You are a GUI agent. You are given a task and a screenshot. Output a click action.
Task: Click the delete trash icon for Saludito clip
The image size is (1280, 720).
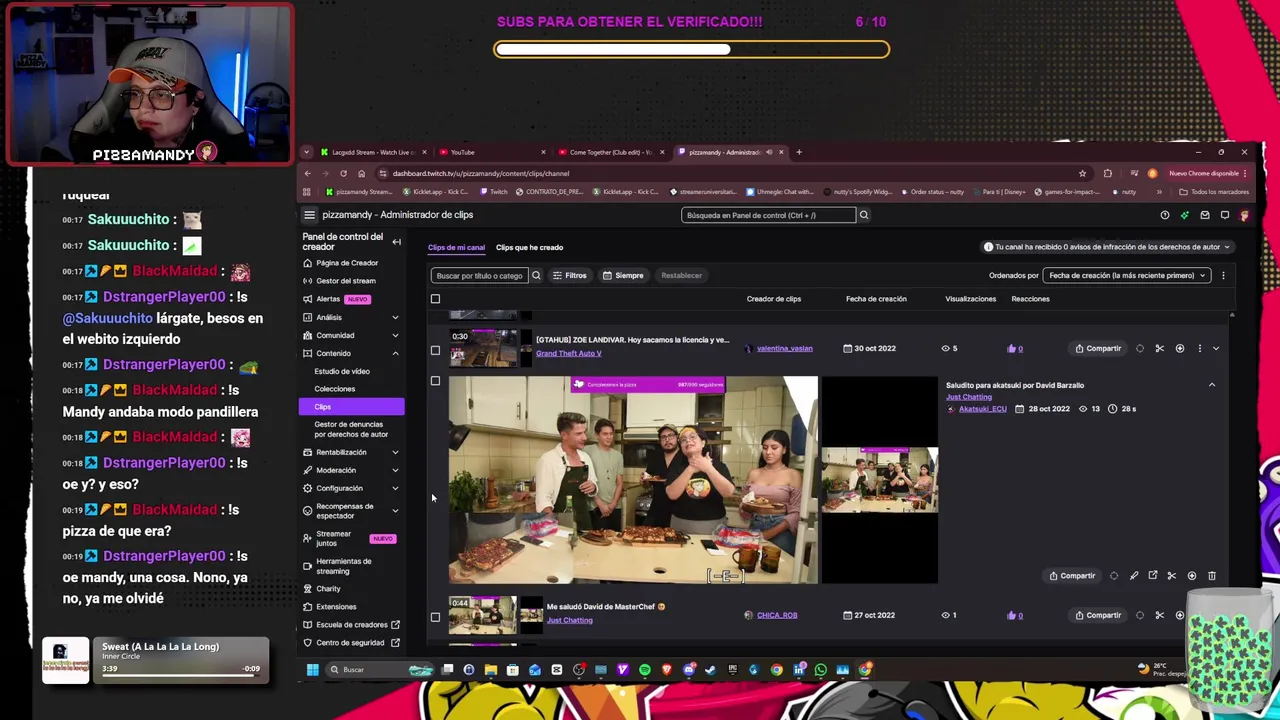click(1212, 576)
